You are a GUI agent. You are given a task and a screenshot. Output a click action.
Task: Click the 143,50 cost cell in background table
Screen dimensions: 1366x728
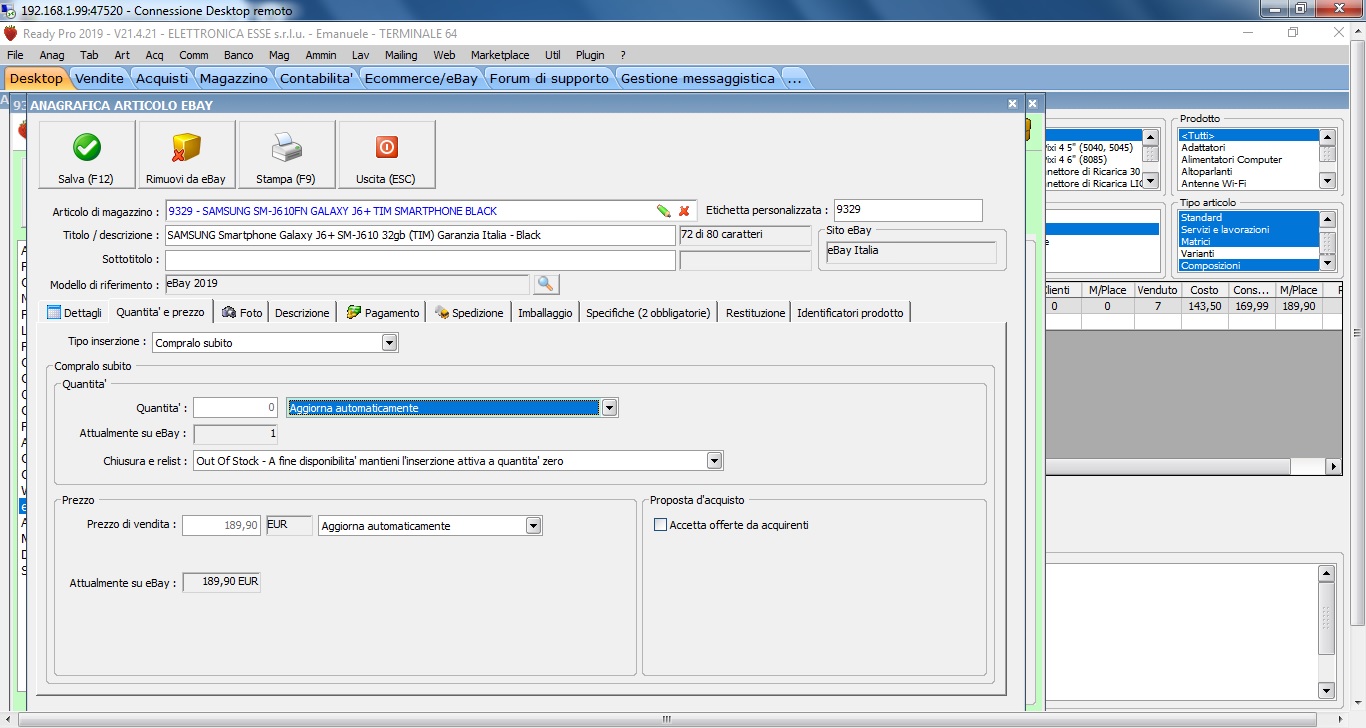pos(1204,306)
